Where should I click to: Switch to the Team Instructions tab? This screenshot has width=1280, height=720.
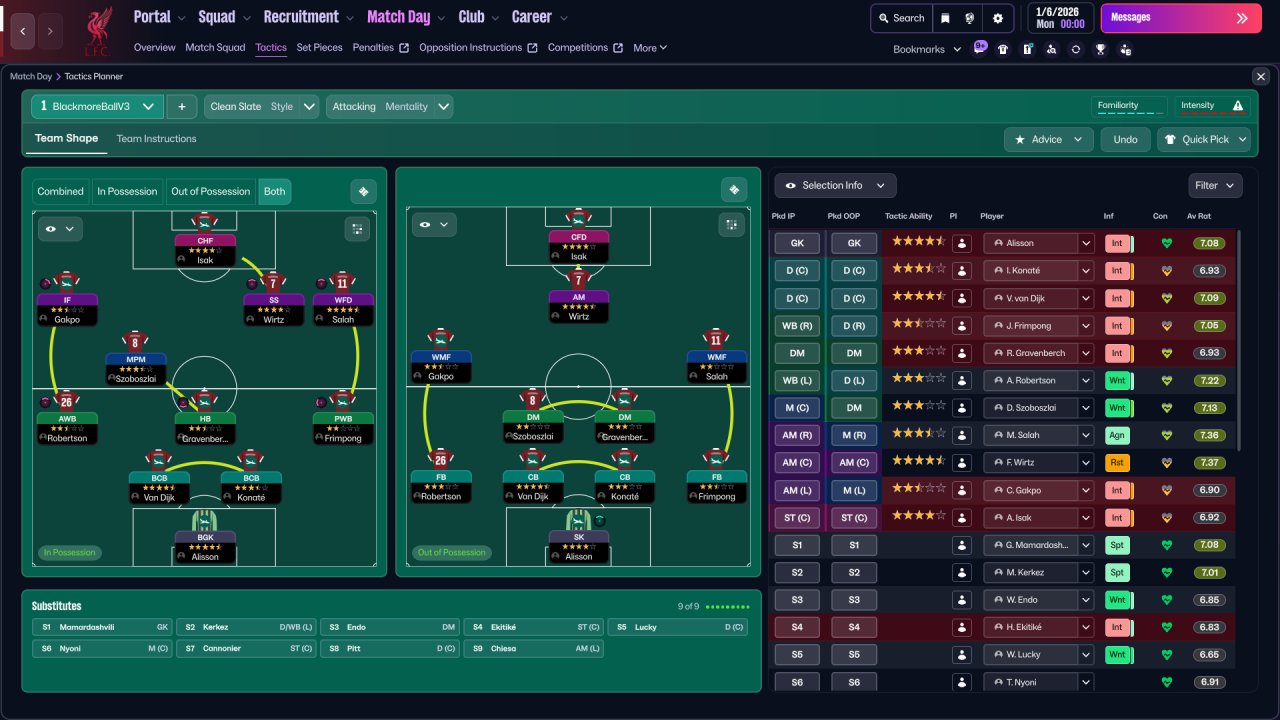(x=157, y=139)
